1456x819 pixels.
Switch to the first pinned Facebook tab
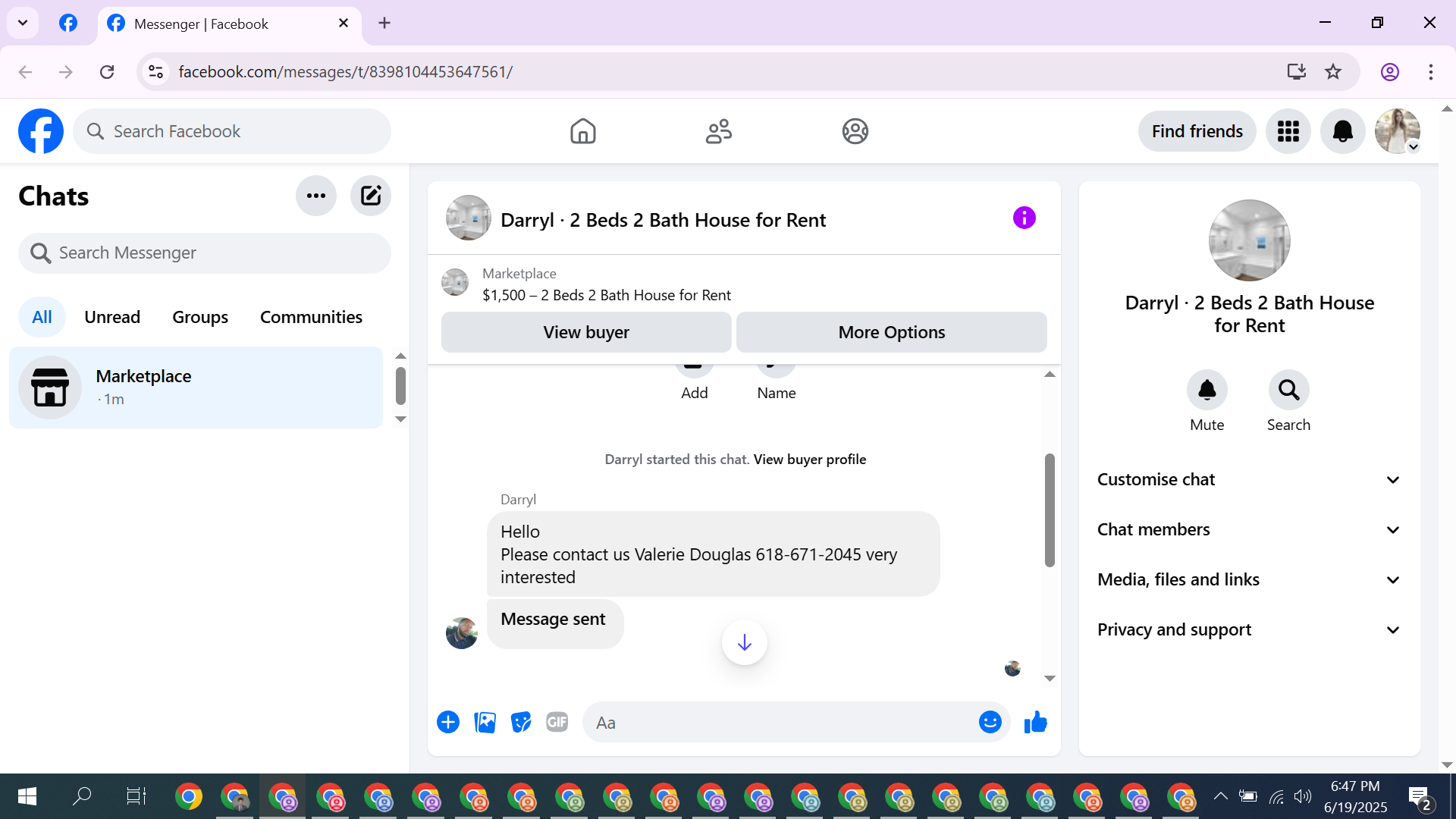pos(68,23)
